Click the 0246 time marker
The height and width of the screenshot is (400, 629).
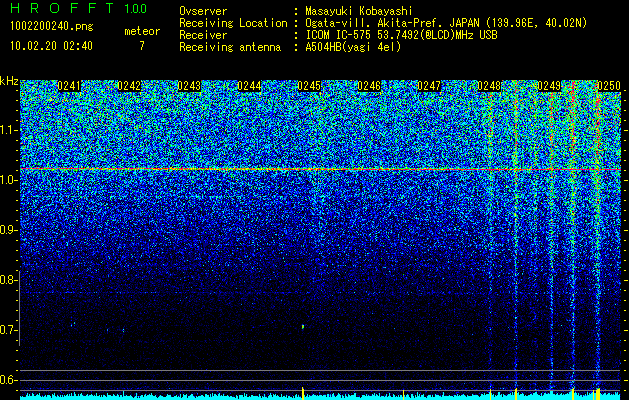tap(369, 86)
